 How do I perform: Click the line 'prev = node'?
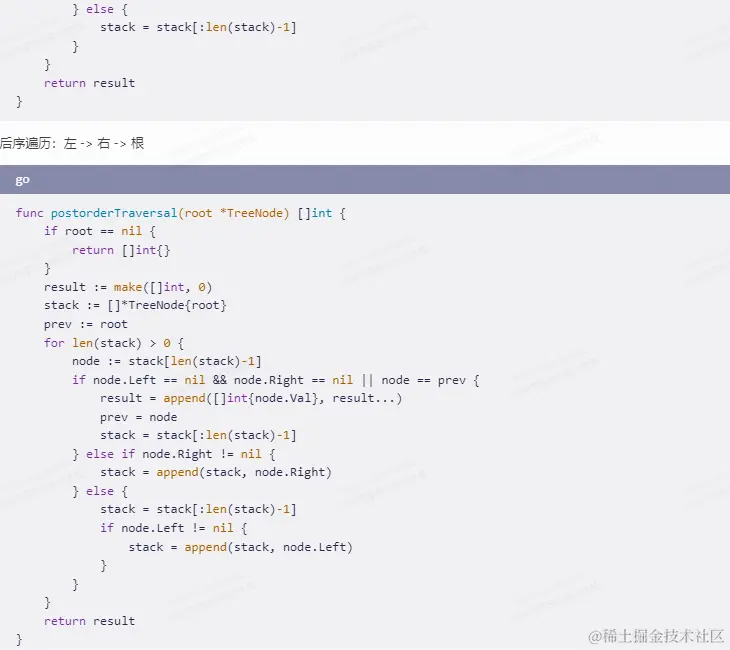pos(139,417)
